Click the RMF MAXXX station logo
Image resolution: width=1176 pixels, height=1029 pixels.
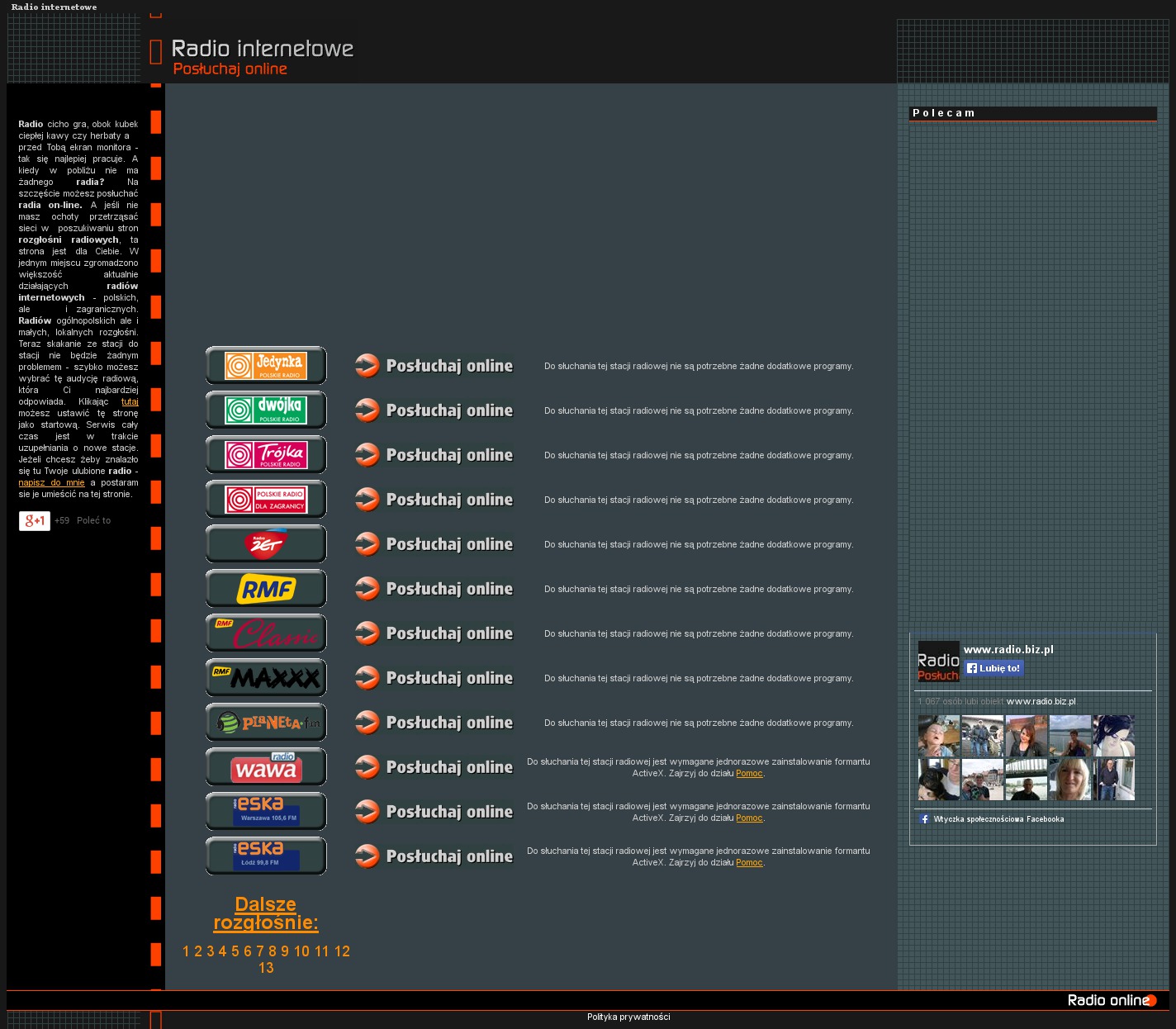tap(266, 677)
